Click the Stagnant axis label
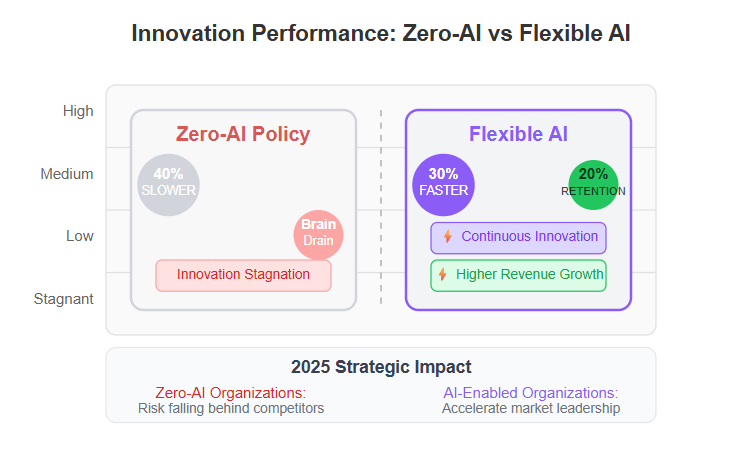 coord(63,299)
